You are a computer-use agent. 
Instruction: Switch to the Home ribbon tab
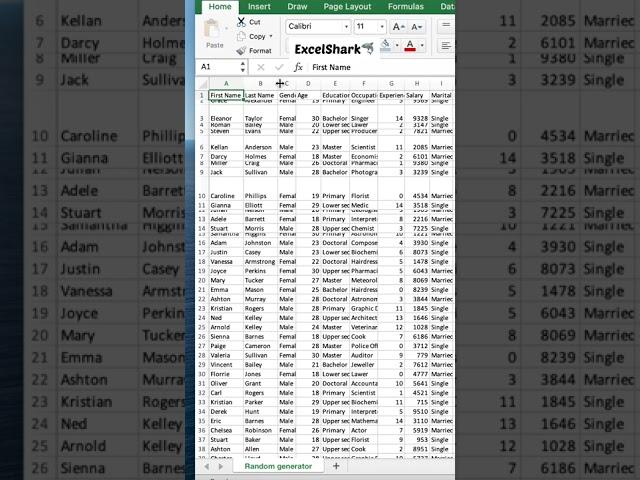220,7
